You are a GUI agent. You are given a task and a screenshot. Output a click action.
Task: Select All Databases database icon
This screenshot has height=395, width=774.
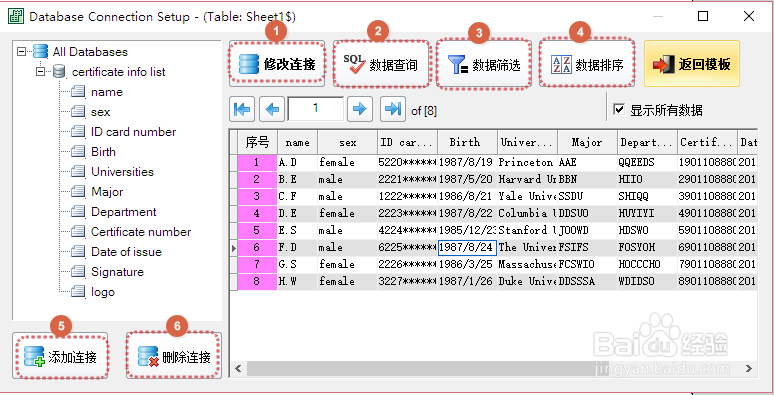(40, 51)
